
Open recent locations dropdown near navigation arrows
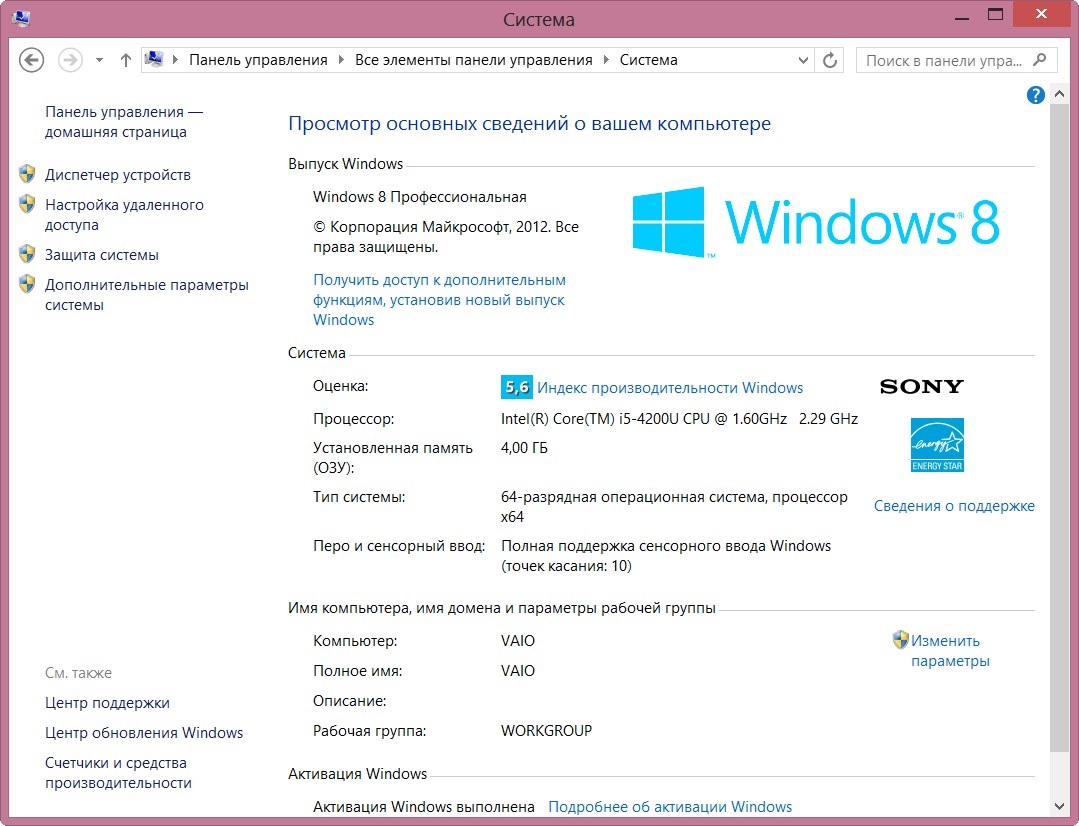tap(99, 60)
